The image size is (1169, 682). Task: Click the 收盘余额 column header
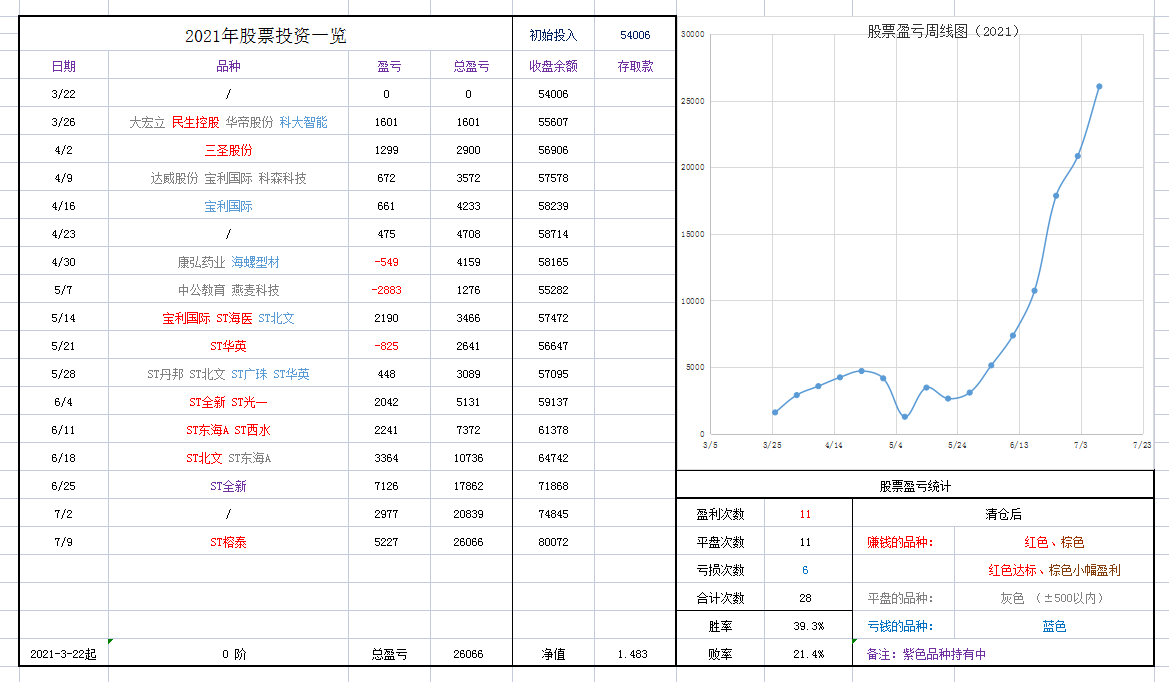(x=553, y=66)
